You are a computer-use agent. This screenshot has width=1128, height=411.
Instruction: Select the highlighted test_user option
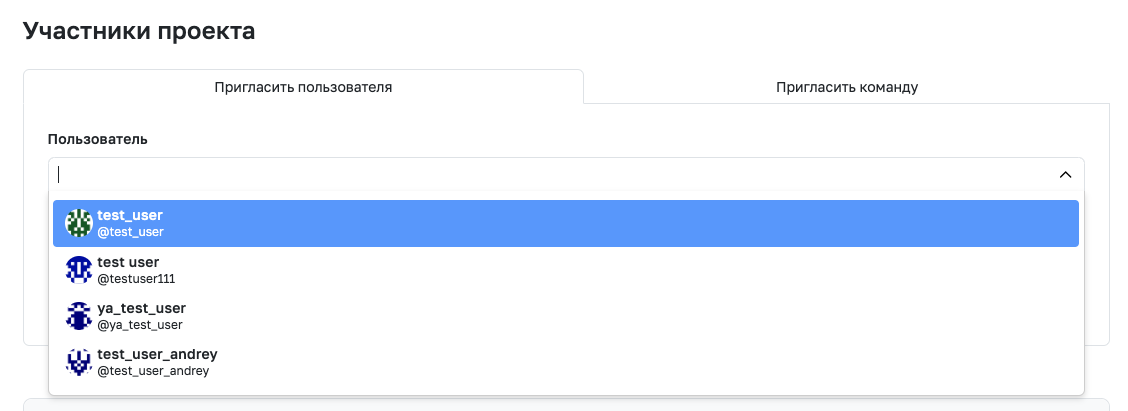click(x=566, y=223)
